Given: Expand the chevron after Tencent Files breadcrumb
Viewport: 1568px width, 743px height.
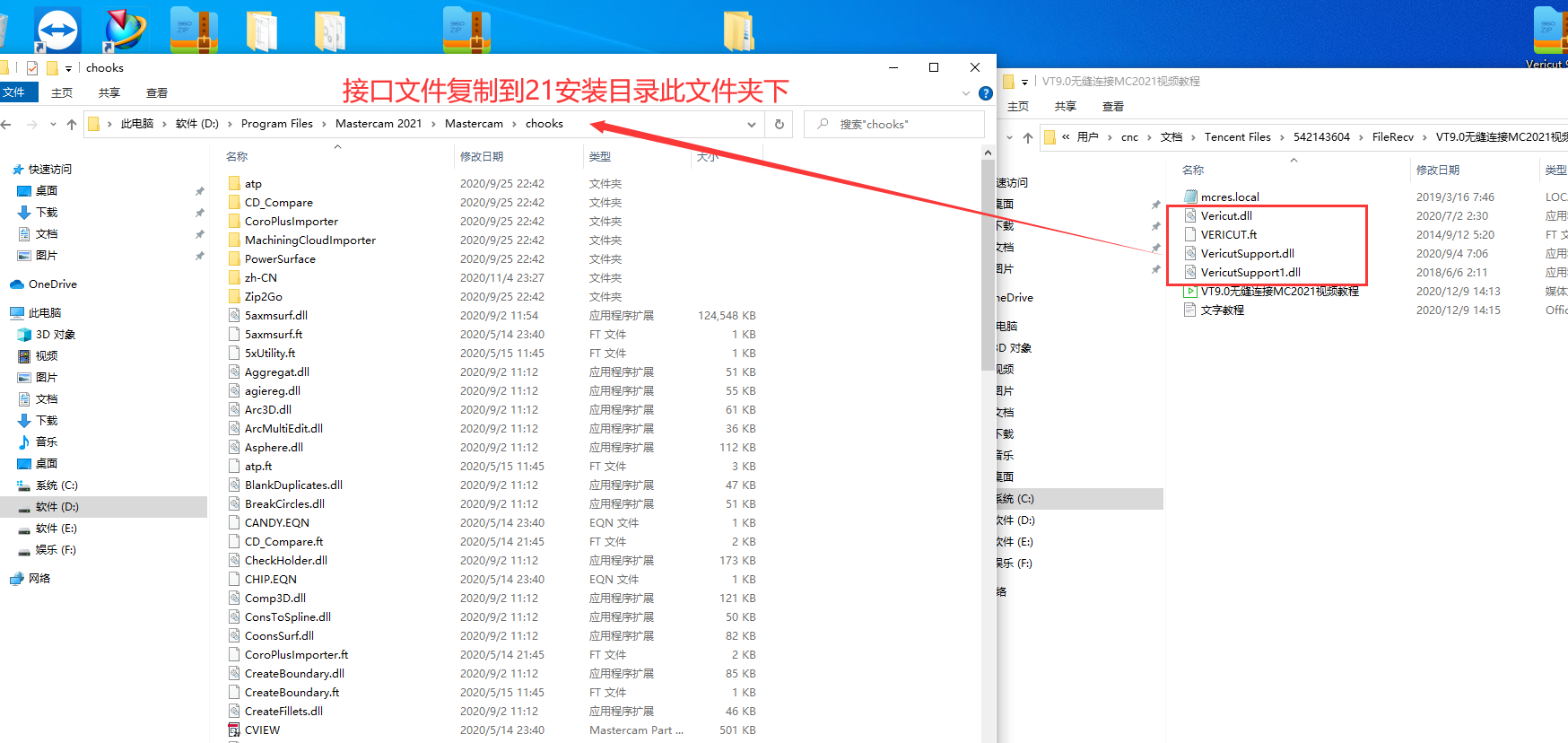Looking at the screenshot, I should click(x=1283, y=137).
